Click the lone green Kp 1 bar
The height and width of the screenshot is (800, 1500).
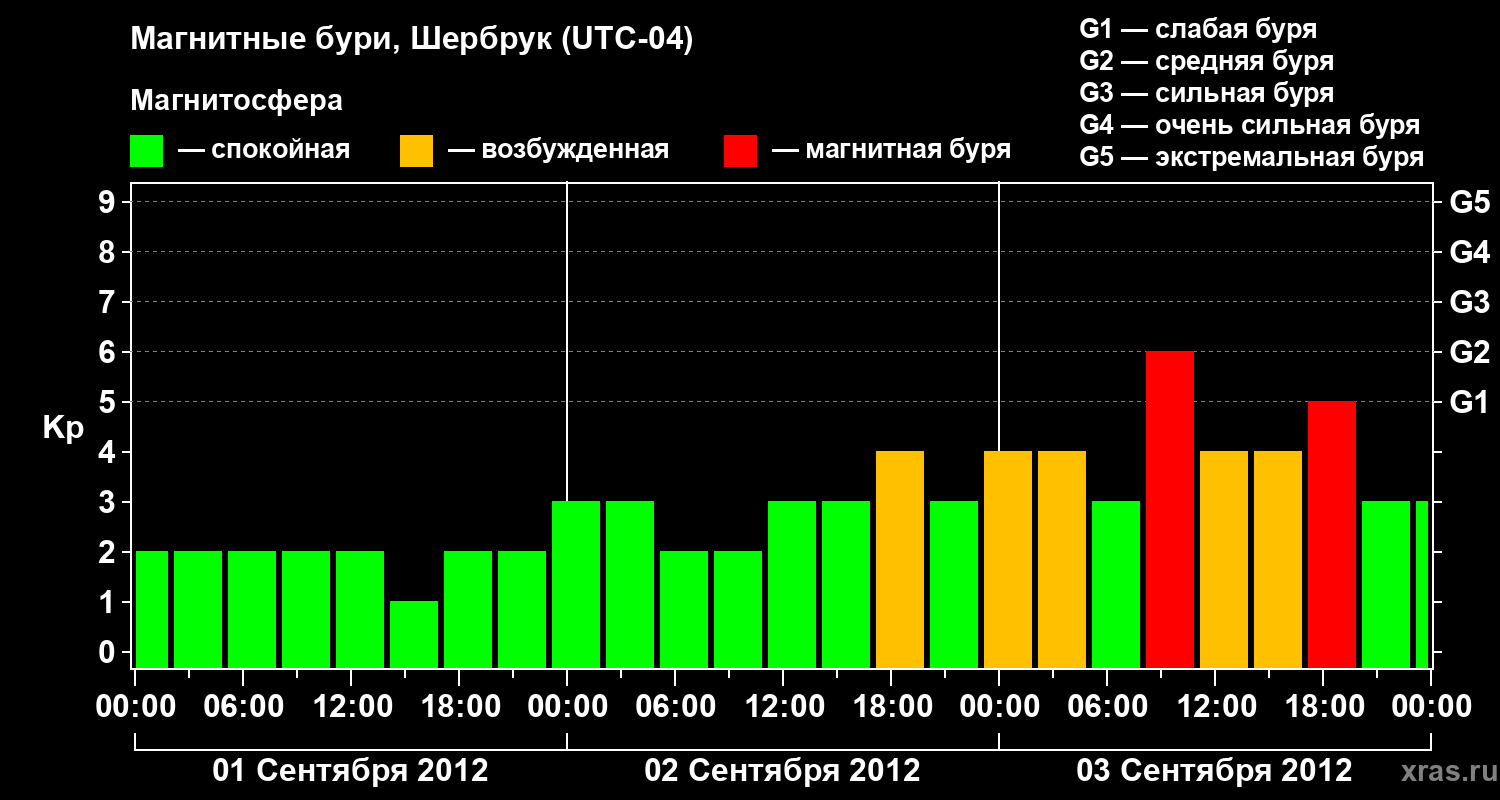tap(414, 635)
